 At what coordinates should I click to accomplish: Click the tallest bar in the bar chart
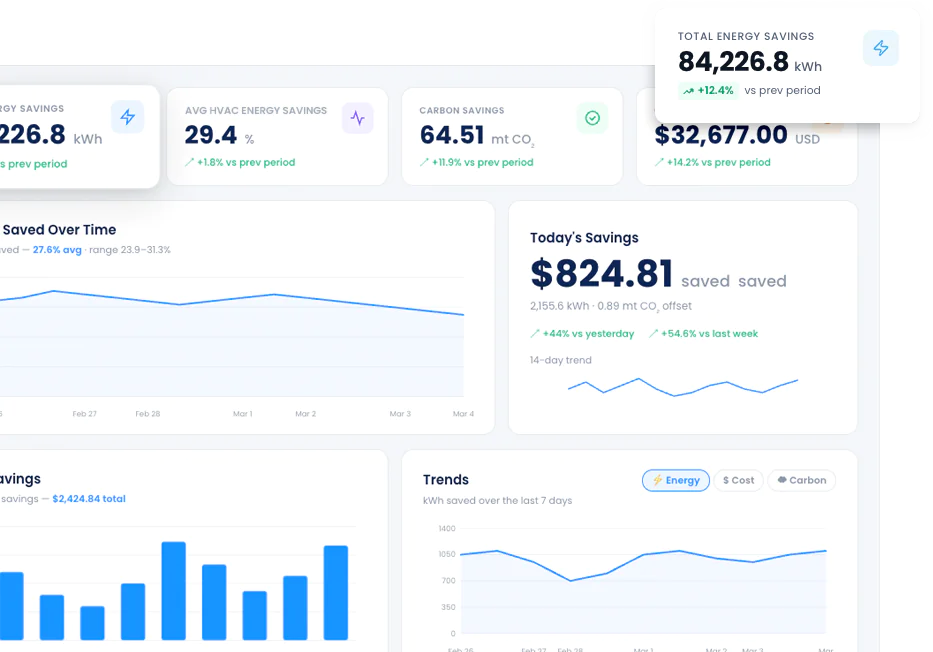[x=174, y=590]
